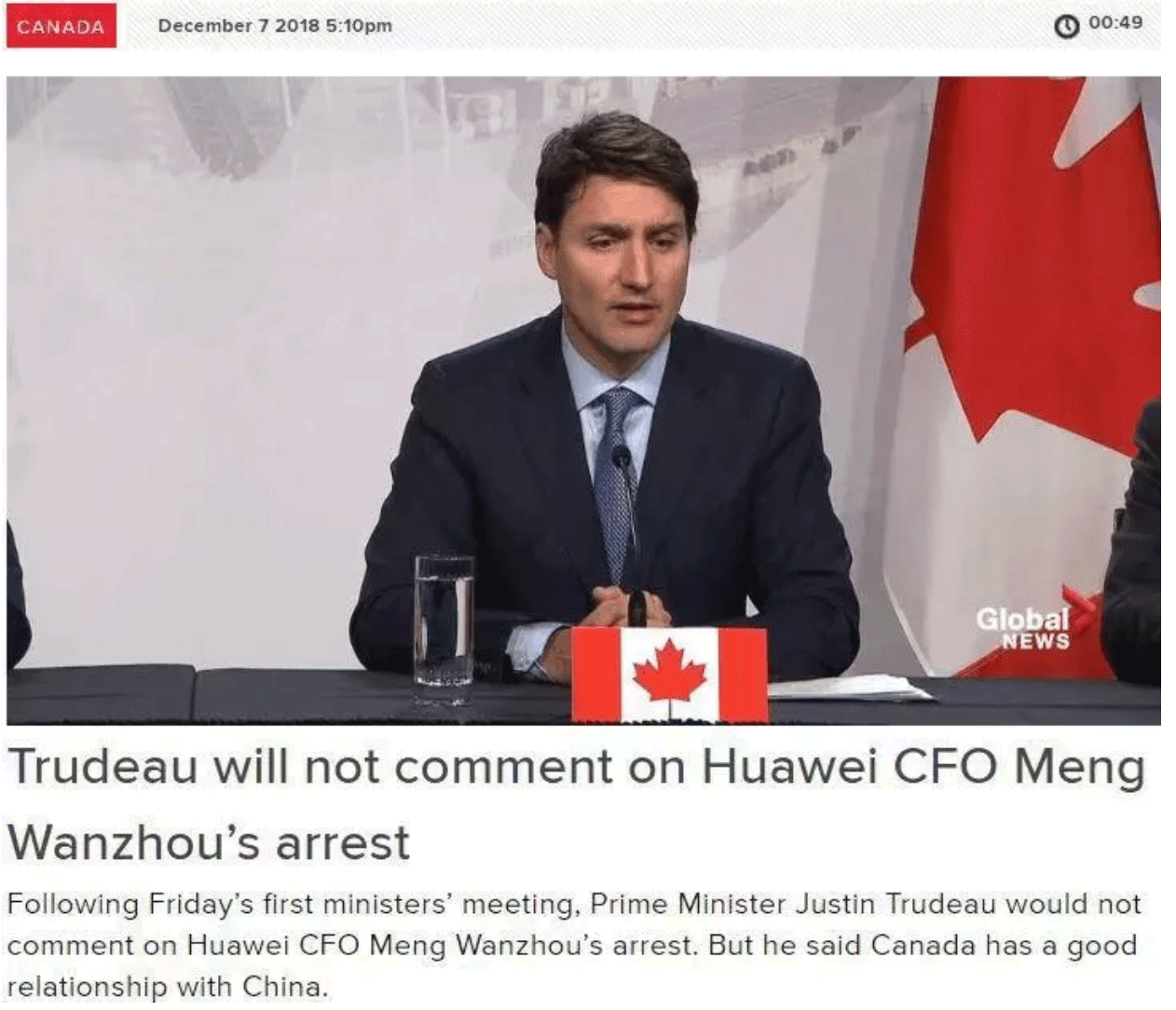Click the 00:49 video duration label
Screen dimensions: 1176x1010
(1115, 22)
